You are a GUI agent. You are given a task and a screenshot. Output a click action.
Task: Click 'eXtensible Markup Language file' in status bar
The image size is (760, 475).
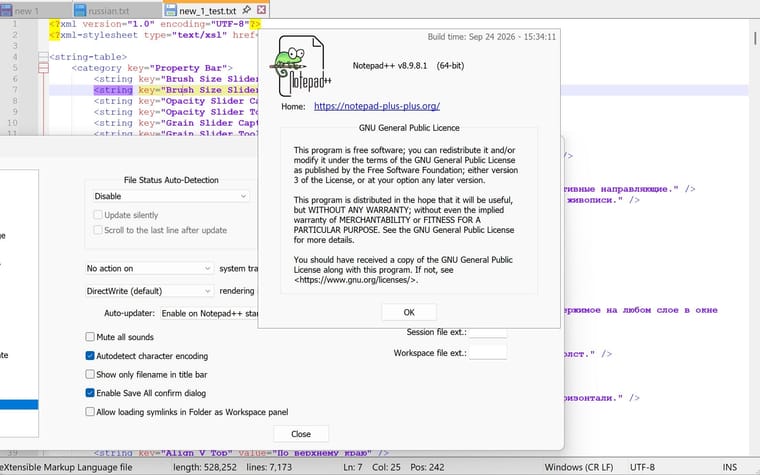pyautogui.click(x=66, y=467)
